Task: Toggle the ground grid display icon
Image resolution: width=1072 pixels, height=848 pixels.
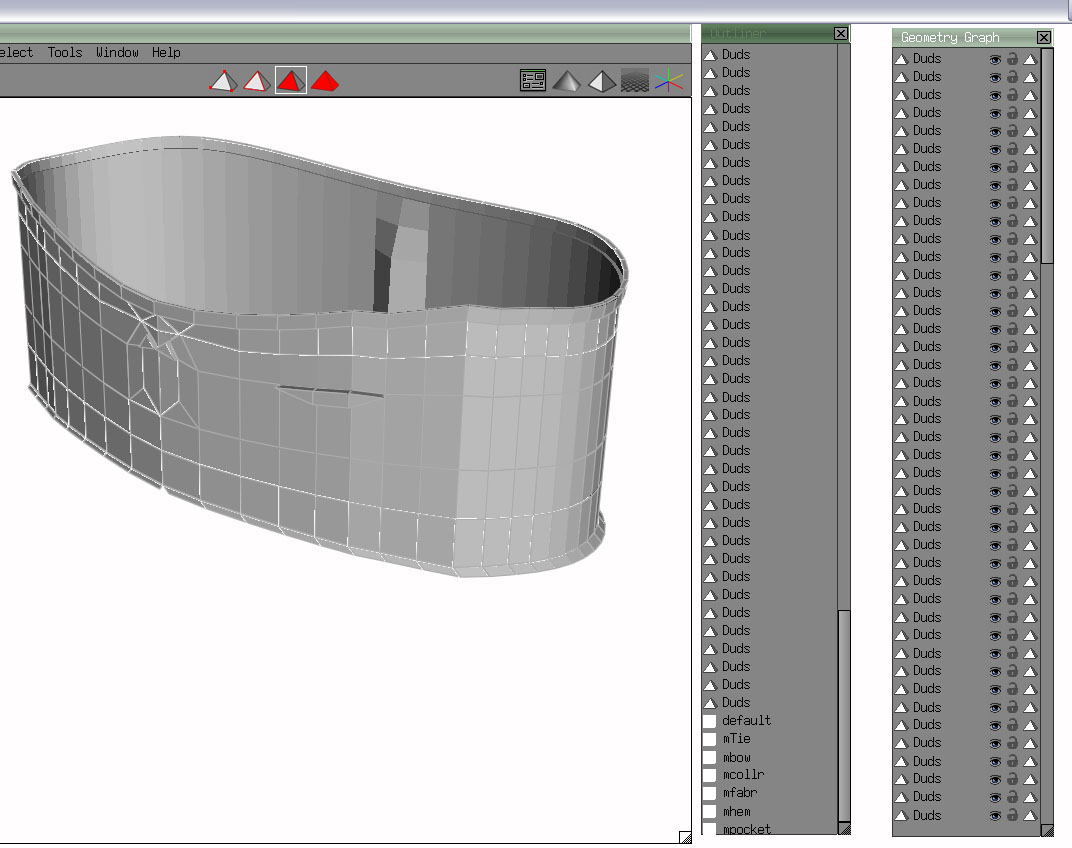Action: point(635,81)
